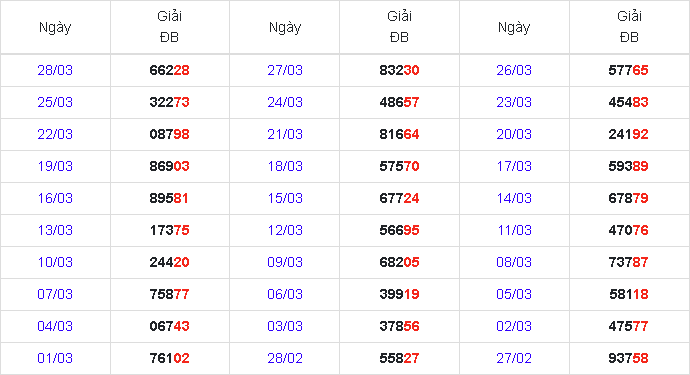The width and height of the screenshot is (690, 375).
Task: Select the 25/03 result date
Action: click(55, 102)
